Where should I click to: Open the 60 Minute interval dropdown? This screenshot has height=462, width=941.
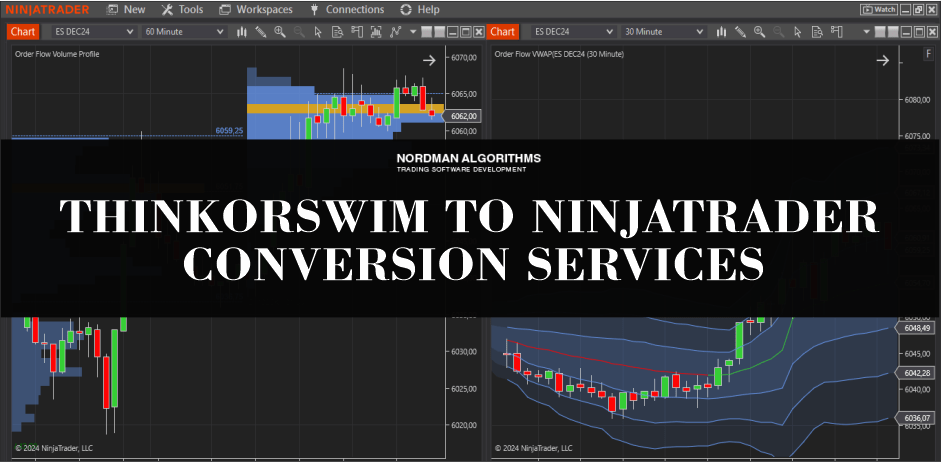click(x=184, y=32)
